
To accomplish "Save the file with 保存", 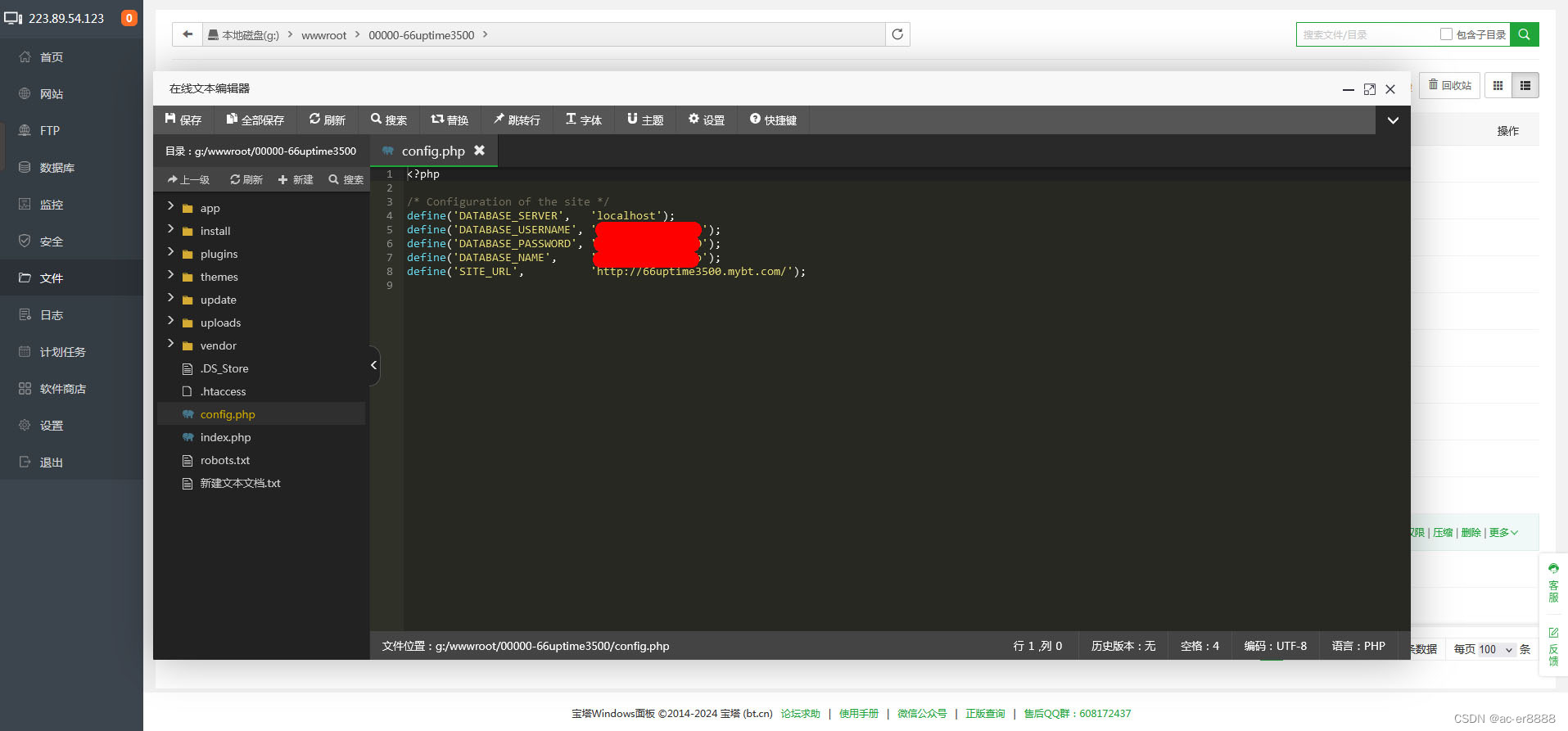I will [x=183, y=120].
